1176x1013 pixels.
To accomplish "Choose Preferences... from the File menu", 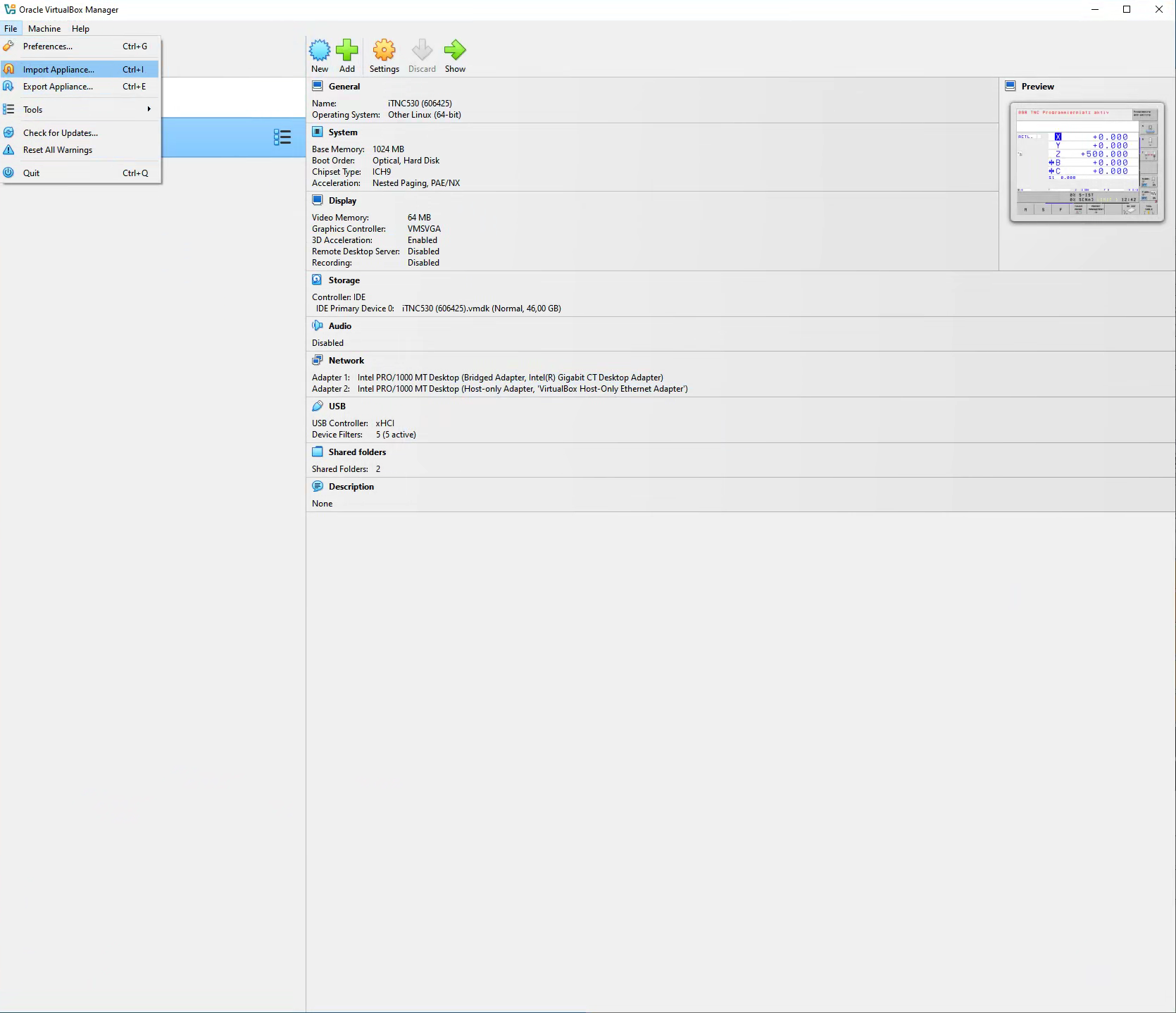I will pos(80,46).
